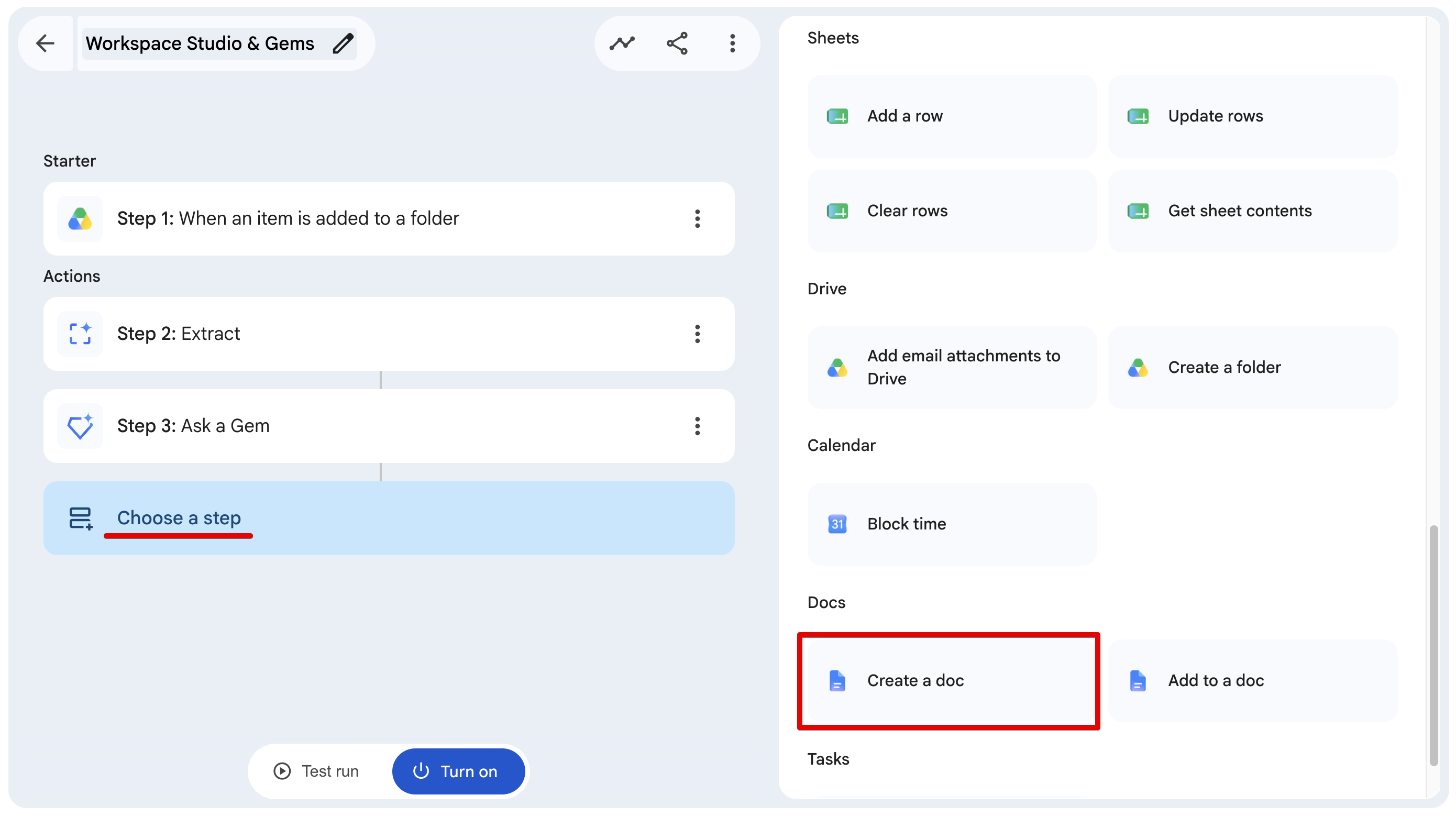Click the Gem icon in Step 3
This screenshot has height=817, width=1456.
coord(80,426)
